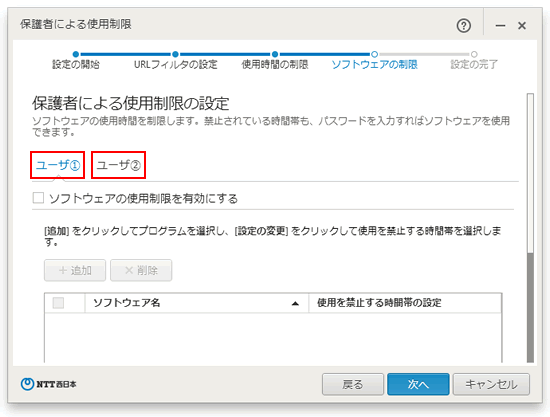The image size is (550, 417).
Task: Click the 設定の完了 step circle
Action: [x=474, y=54]
